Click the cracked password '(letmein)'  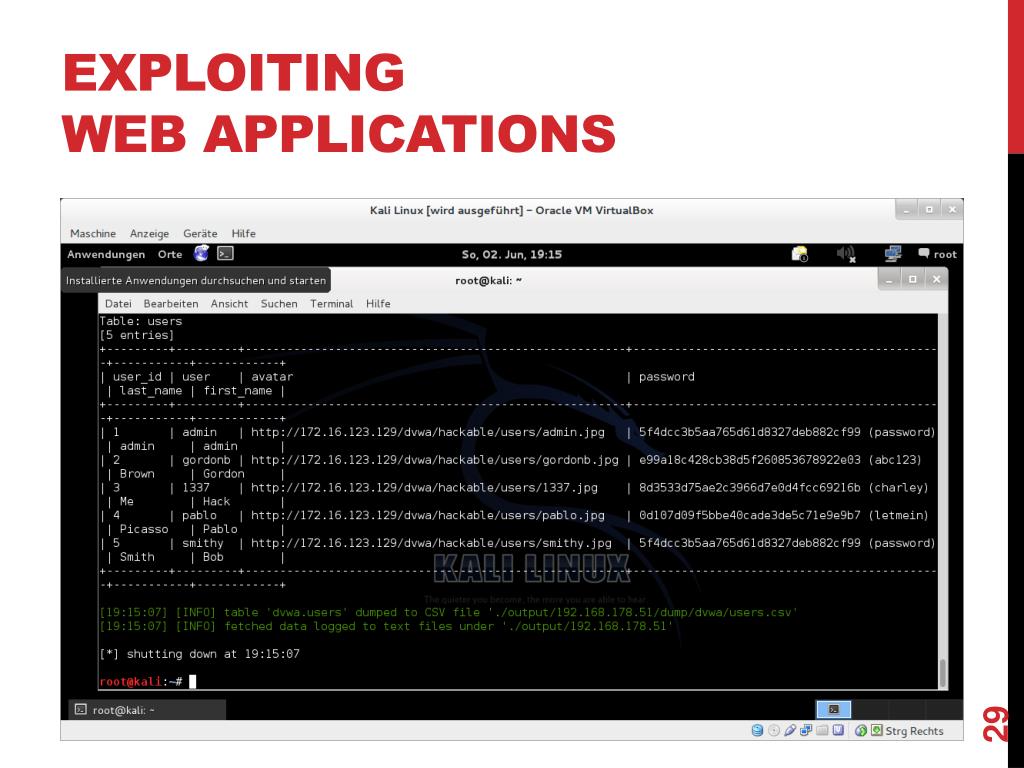899,515
